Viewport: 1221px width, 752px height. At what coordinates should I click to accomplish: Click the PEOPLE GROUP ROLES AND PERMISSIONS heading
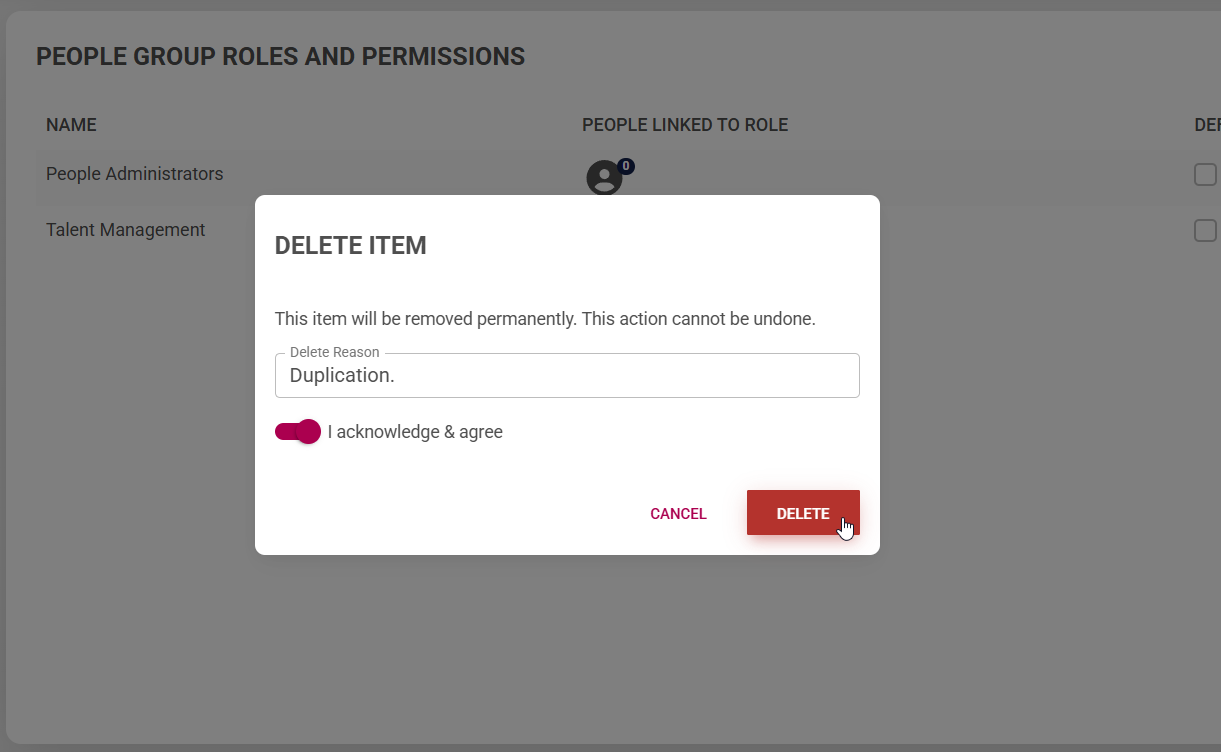click(x=280, y=56)
